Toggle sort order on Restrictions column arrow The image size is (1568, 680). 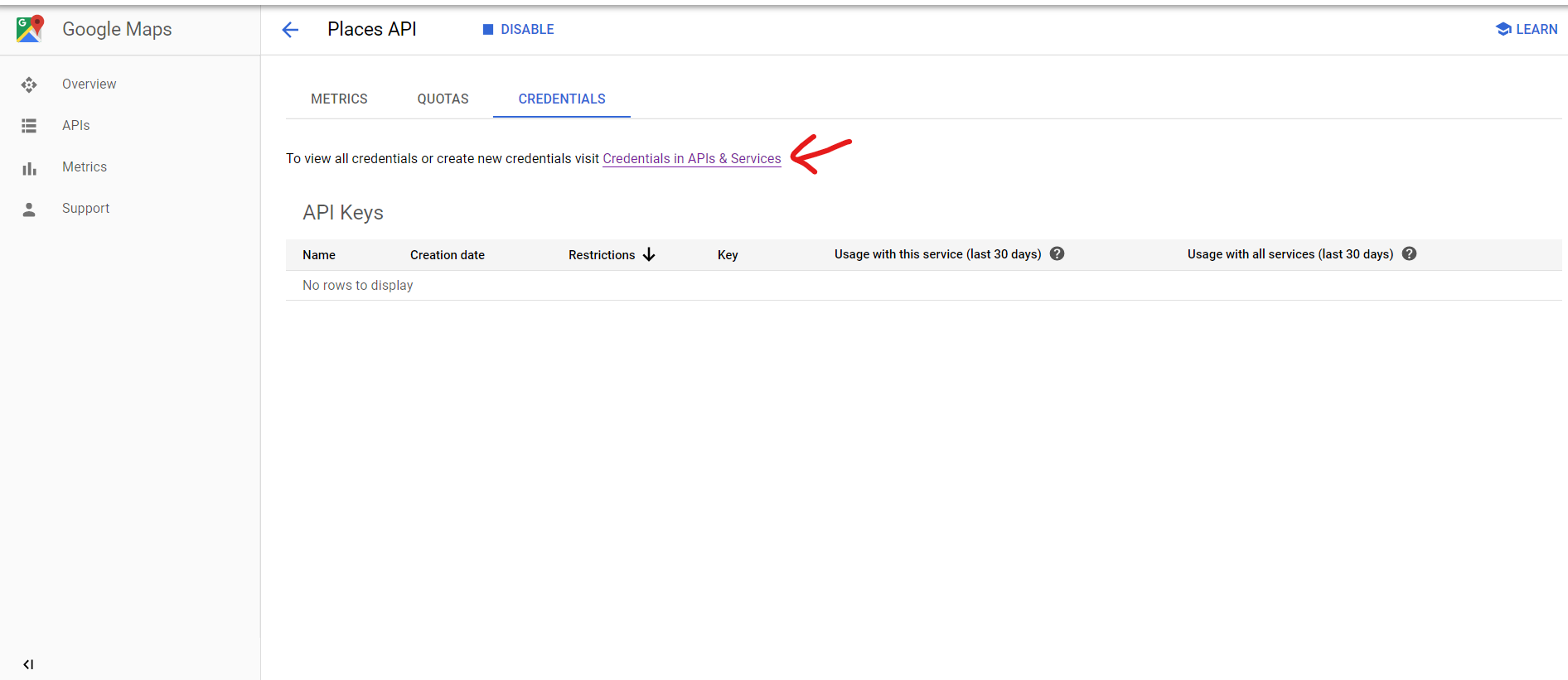[x=649, y=255]
